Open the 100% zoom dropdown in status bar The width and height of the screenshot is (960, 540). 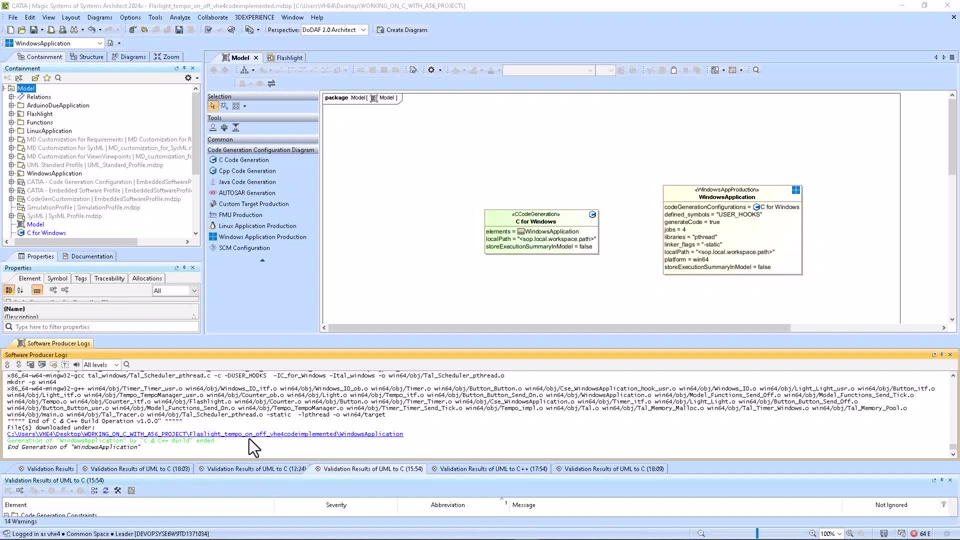click(831, 534)
